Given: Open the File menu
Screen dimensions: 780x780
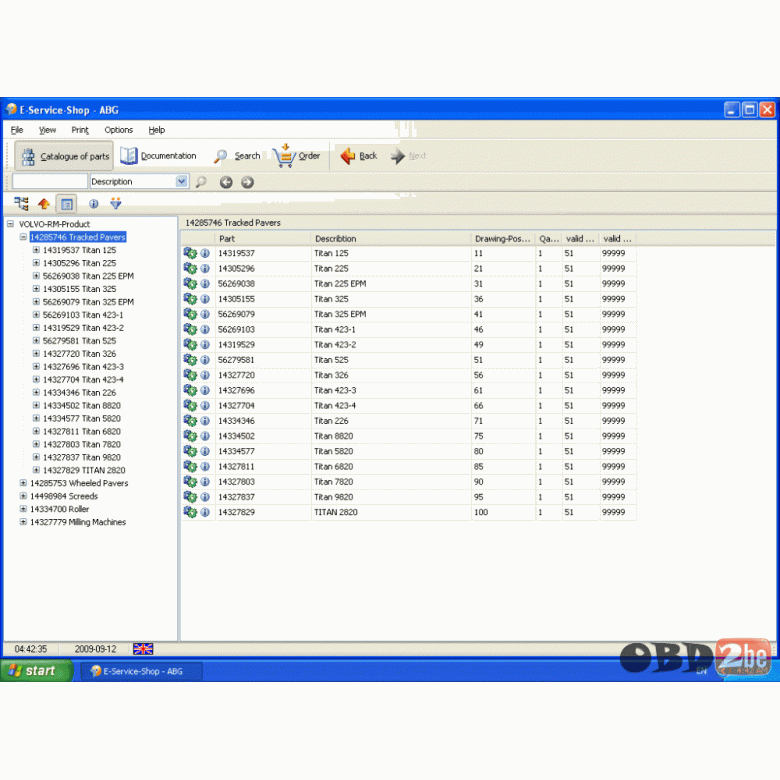Looking at the screenshot, I should tap(17, 130).
